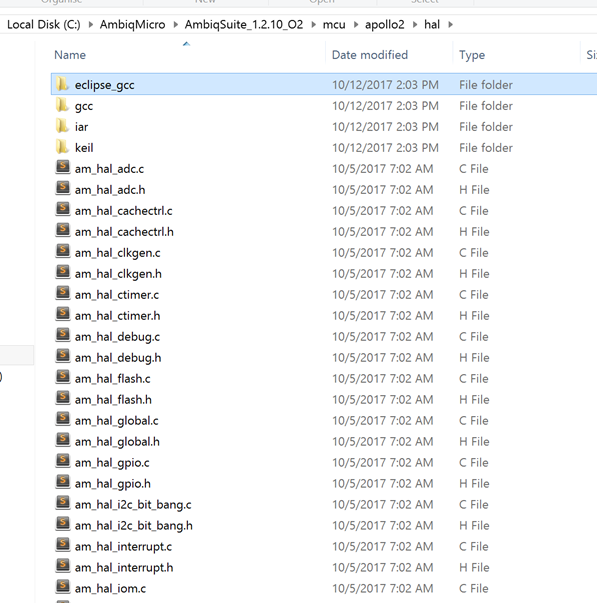This screenshot has height=603, width=597.
Task: Click the file icon of am_hal_iom.c
Action: (63, 587)
